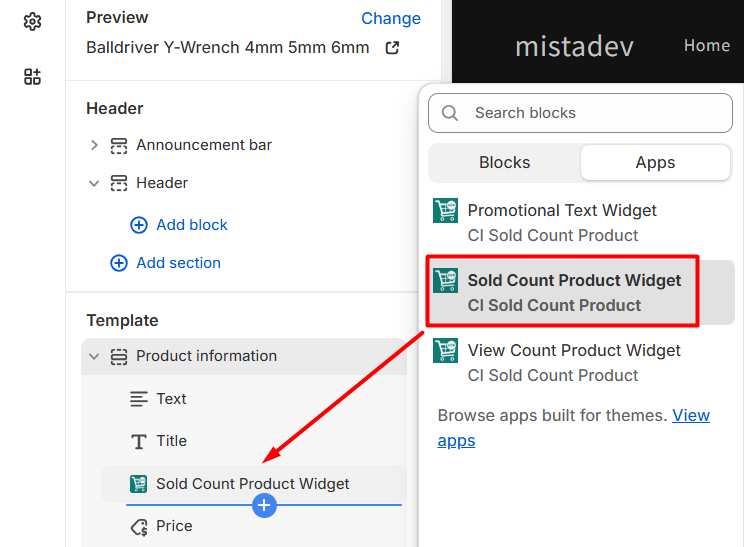Click Change preview link
Viewport: 744px width, 547px height.
(x=390, y=18)
